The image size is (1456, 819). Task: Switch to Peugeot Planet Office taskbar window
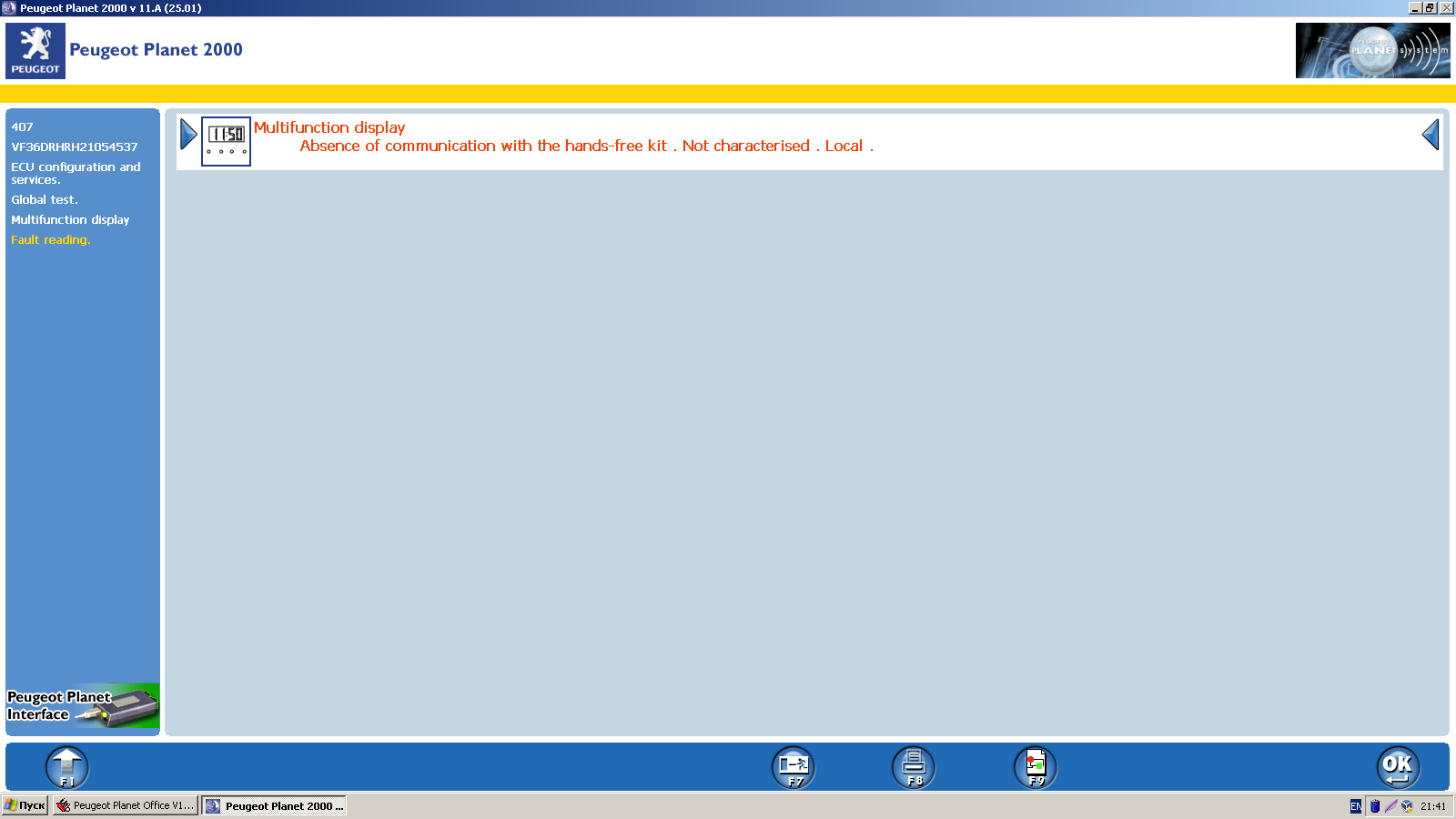point(126,805)
